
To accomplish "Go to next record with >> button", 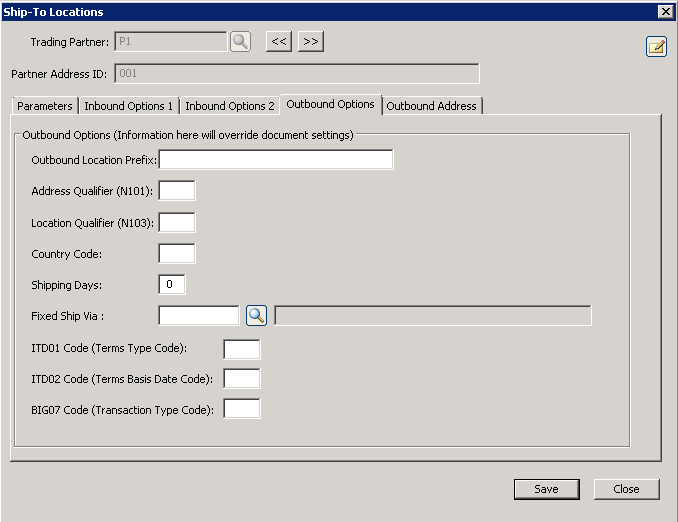I will [x=311, y=42].
